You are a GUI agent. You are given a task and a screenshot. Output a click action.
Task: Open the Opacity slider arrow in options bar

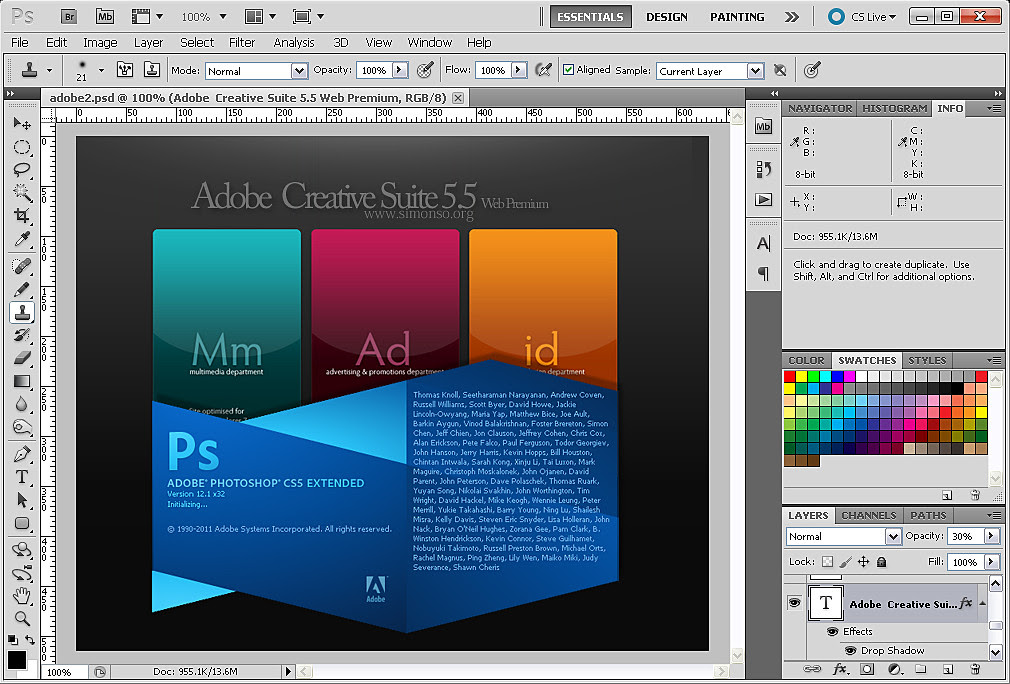coord(400,70)
